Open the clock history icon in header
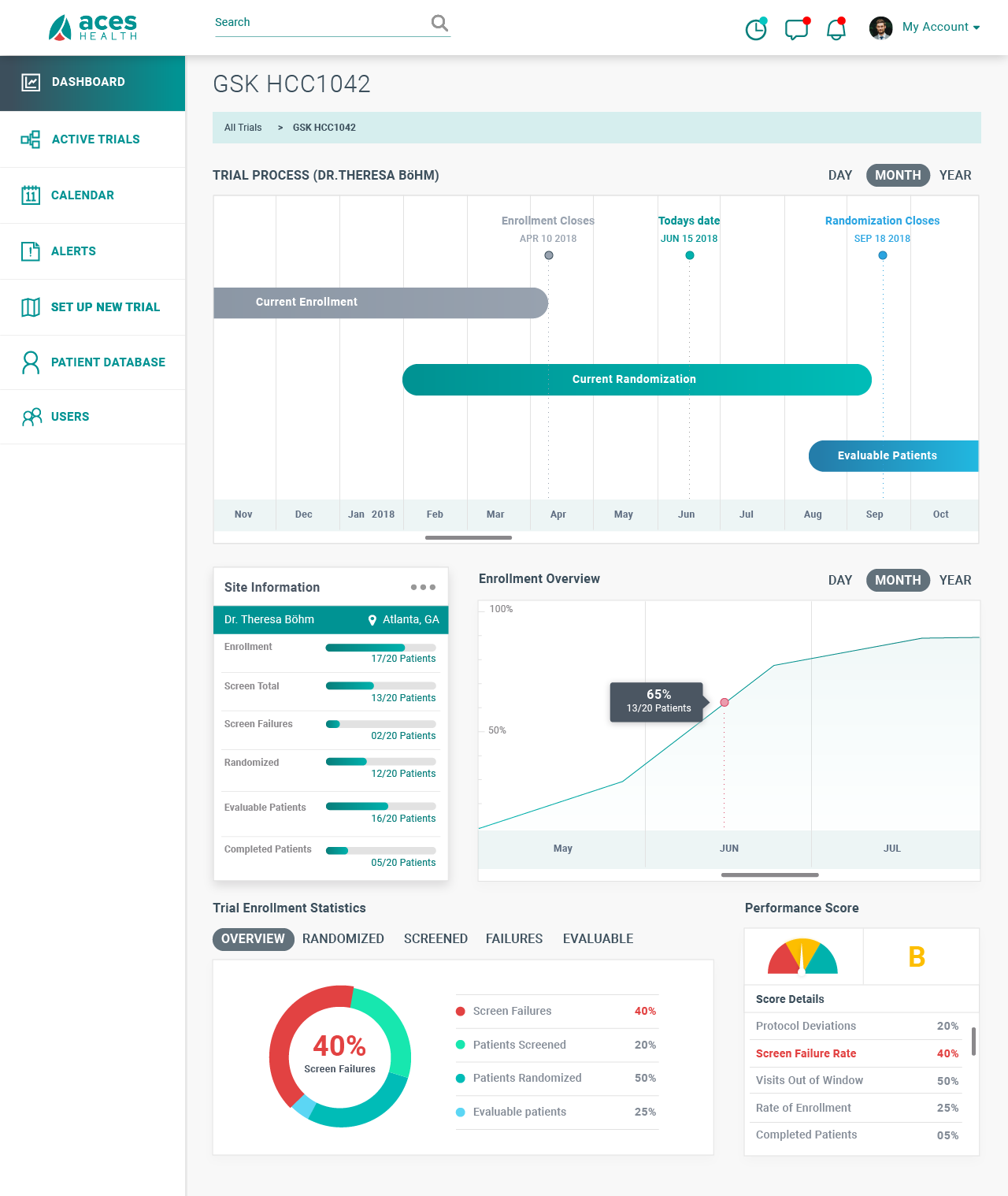The height and width of the screenshot is (1196, 1008). (756, 29)
